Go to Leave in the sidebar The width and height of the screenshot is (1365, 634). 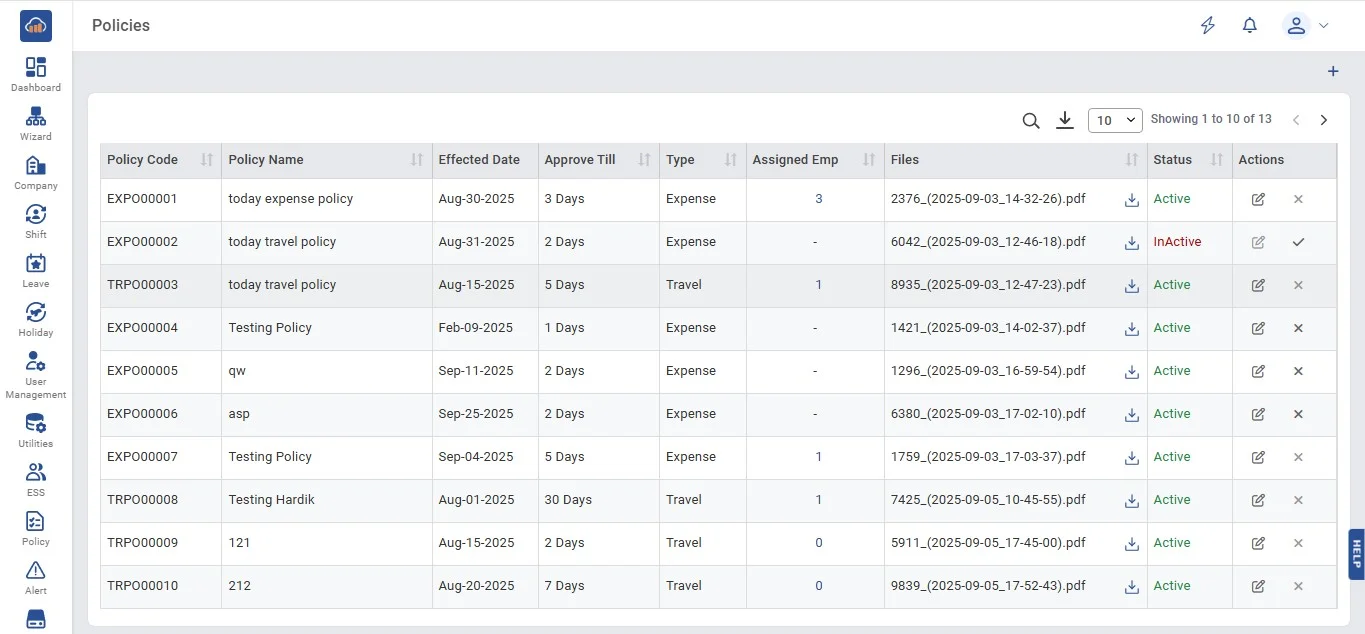(36, 270)
